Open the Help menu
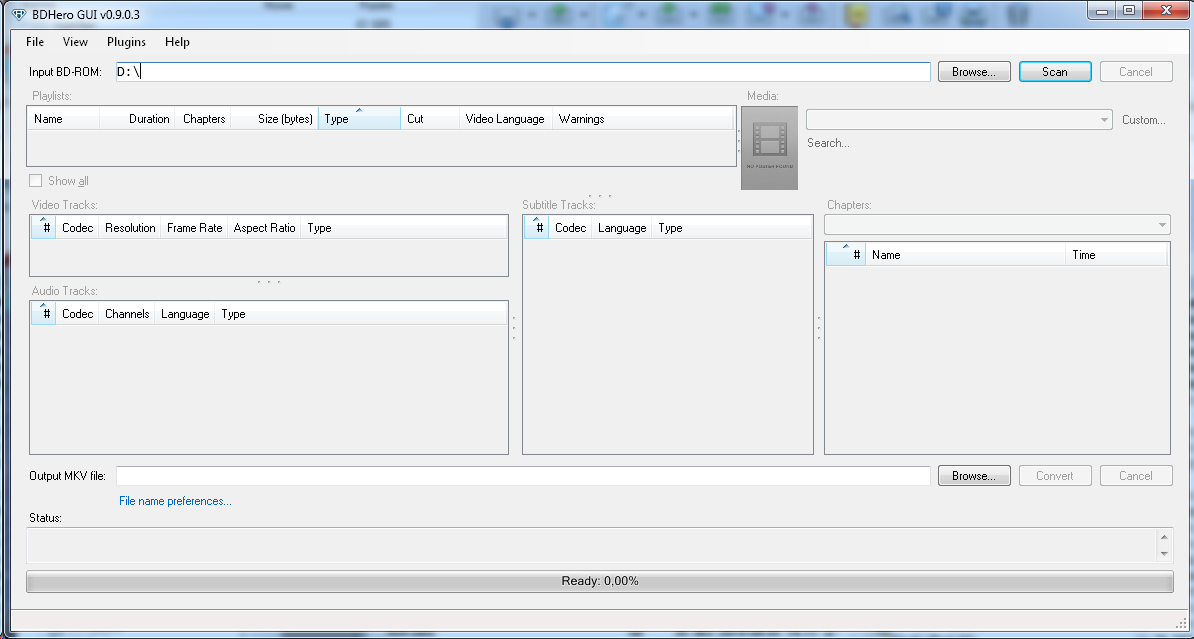This screenshot has height=639, width=1194. (177, 42)
